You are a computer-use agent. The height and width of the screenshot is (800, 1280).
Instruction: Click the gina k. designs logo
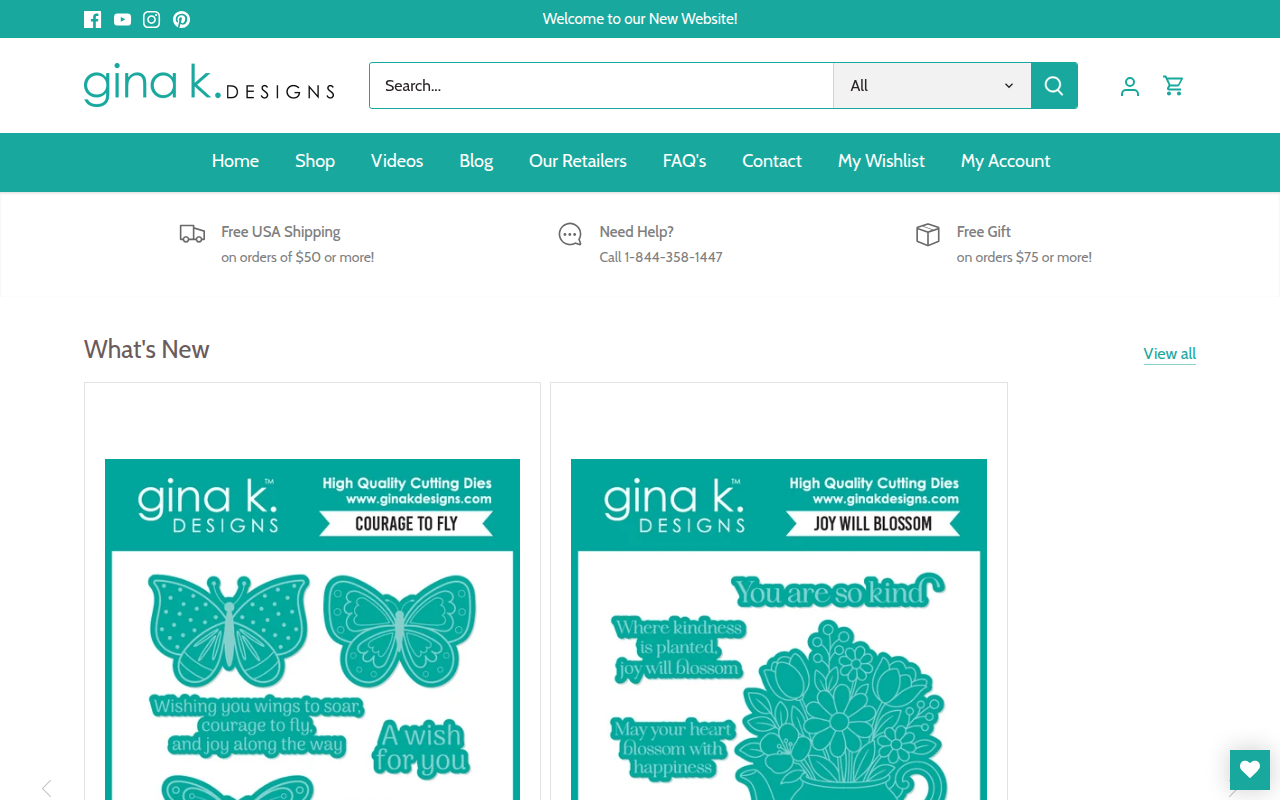(209, 86)
